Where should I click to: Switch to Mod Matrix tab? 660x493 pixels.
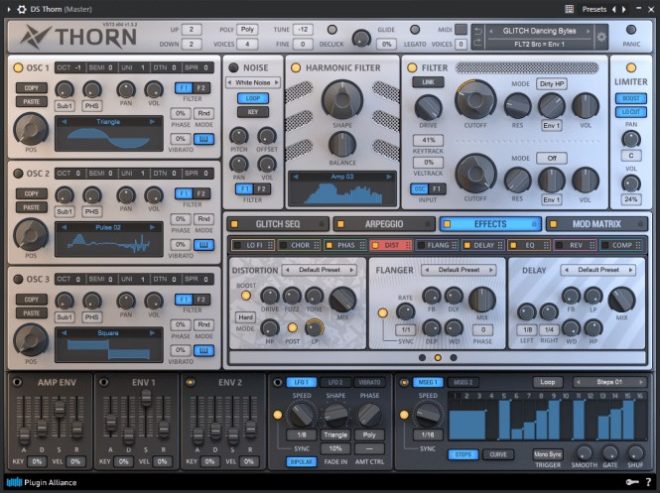pyautogui.click(x=596, y=224)
